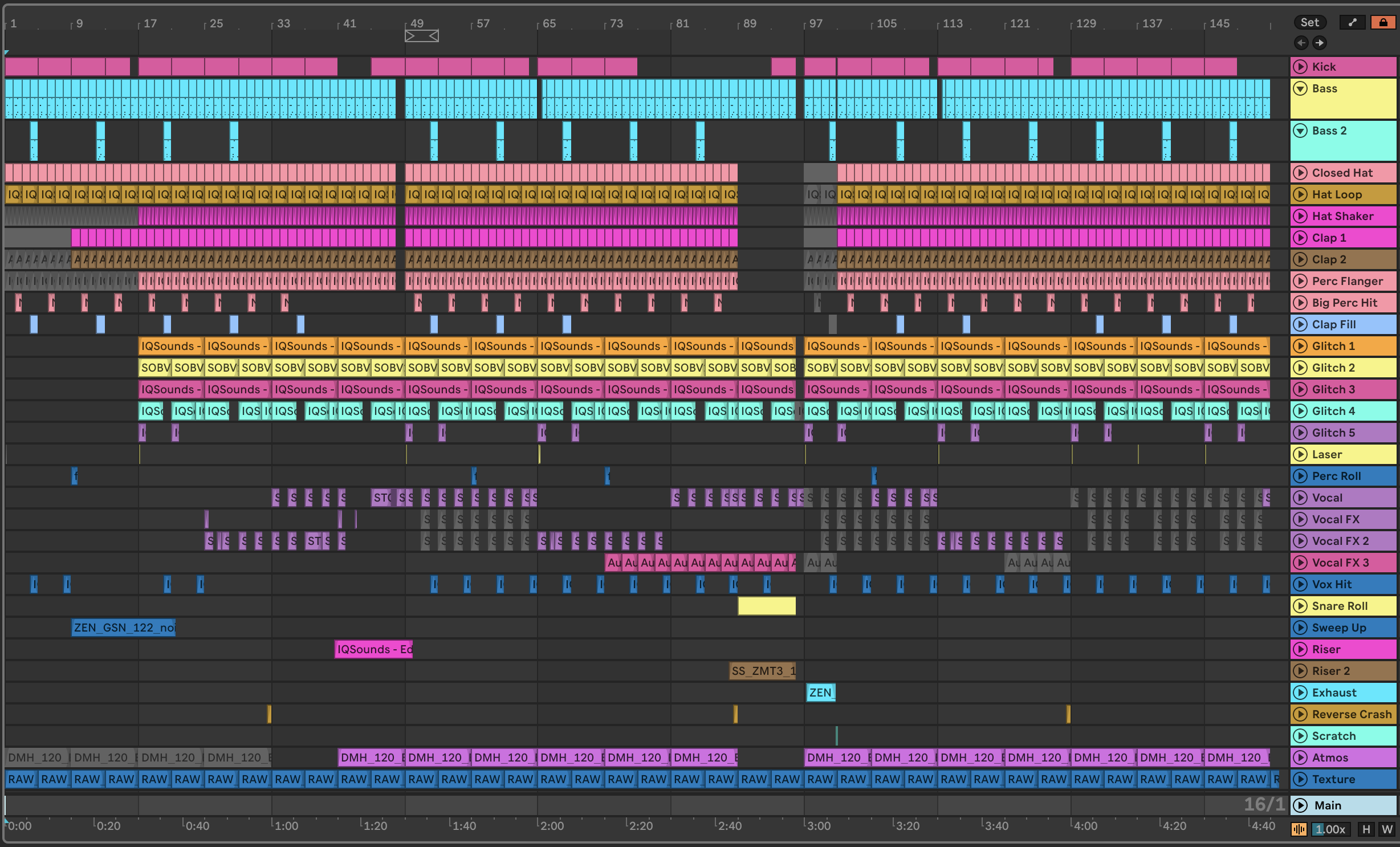Click the Set locator button
The height and width of the screenshot is (847, 1400).
pyautogui.click(x=1310, y=22)
